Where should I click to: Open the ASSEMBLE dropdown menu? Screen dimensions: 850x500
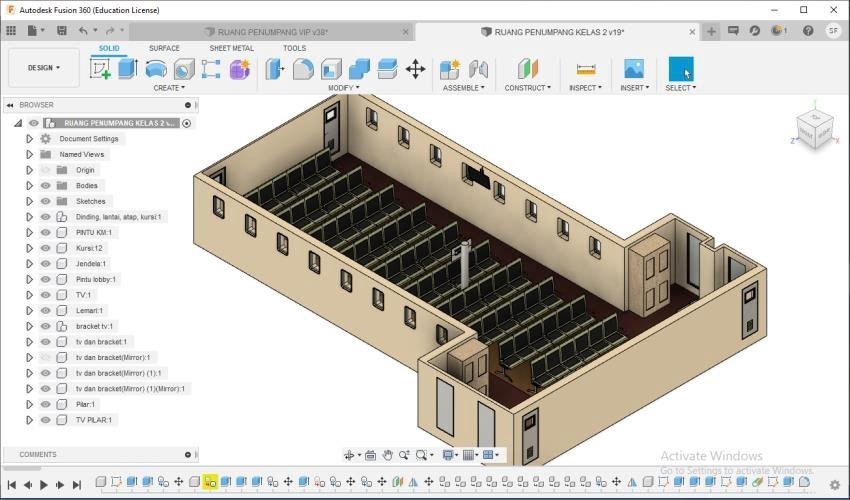coord(463,88)
